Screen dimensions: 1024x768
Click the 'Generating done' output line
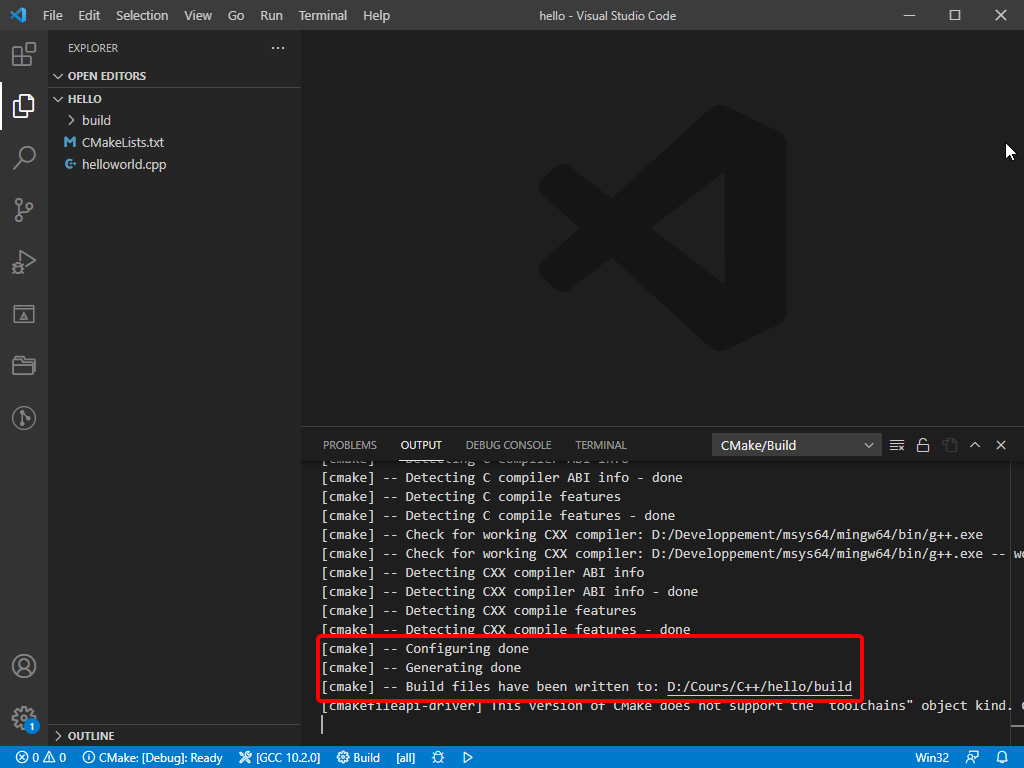[421, 667]
